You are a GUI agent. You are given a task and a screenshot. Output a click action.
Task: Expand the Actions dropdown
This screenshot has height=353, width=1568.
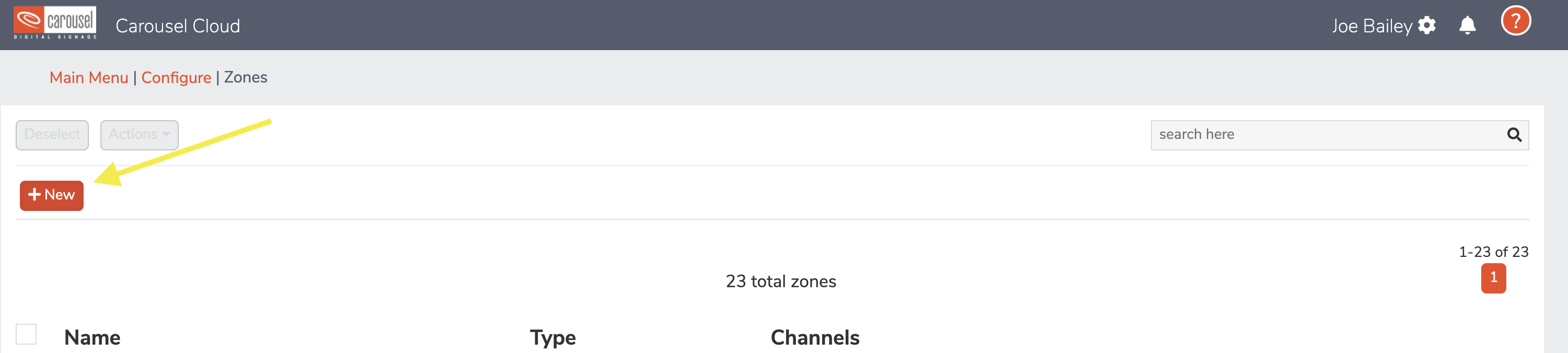point(140,135)
